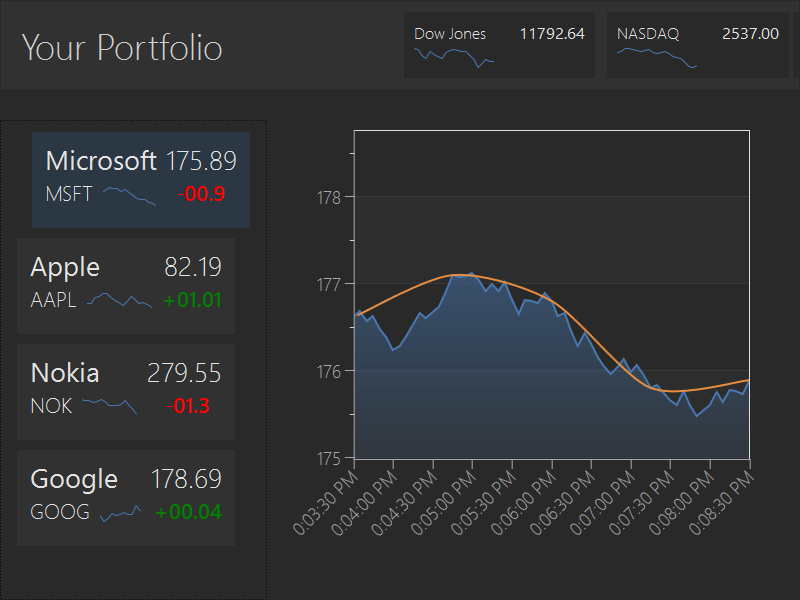Click the red -01.3 change value

click(188, 406)
